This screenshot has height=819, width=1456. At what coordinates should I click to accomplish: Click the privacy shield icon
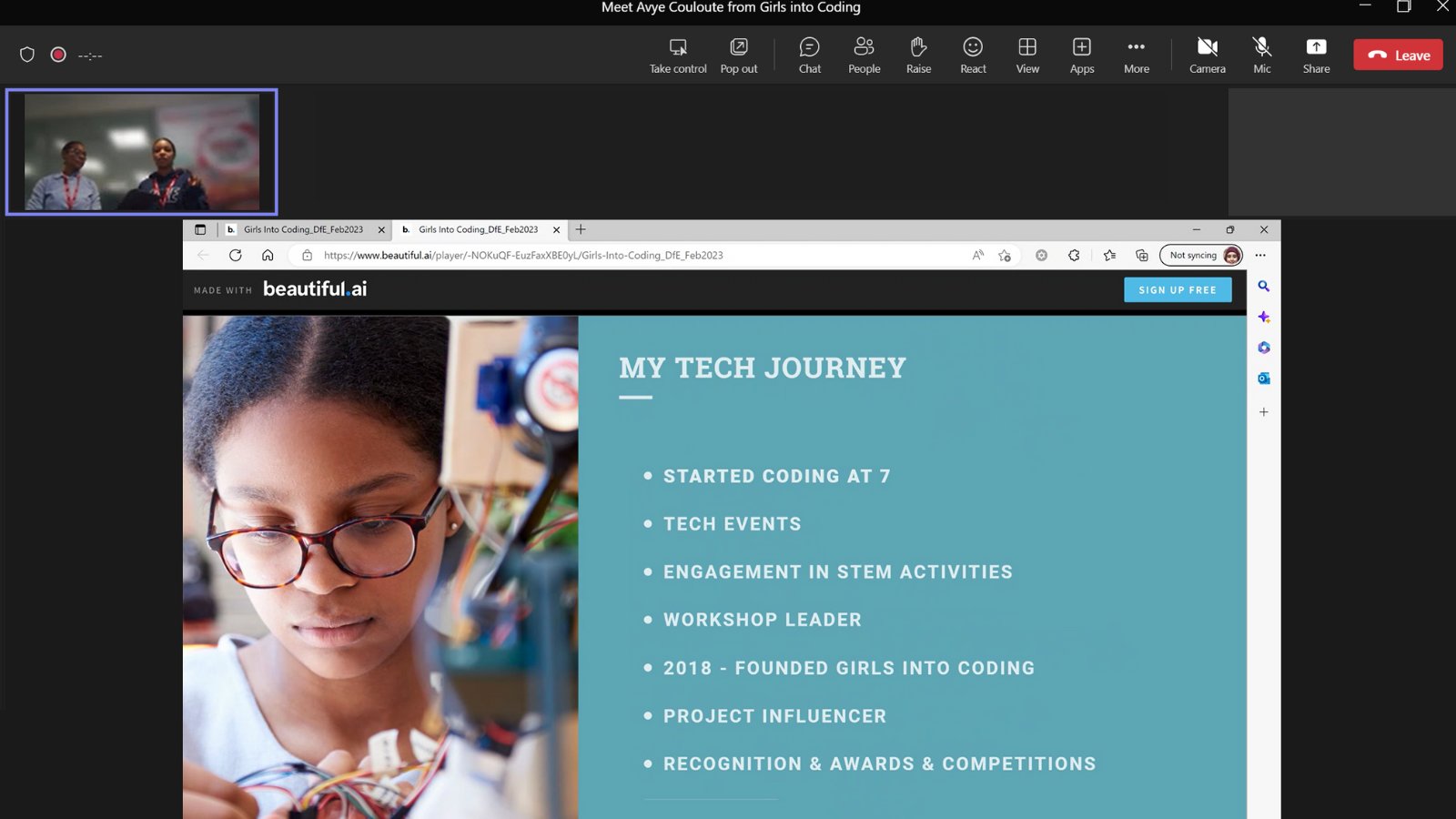pyautogui.click(x=27, y=55)
